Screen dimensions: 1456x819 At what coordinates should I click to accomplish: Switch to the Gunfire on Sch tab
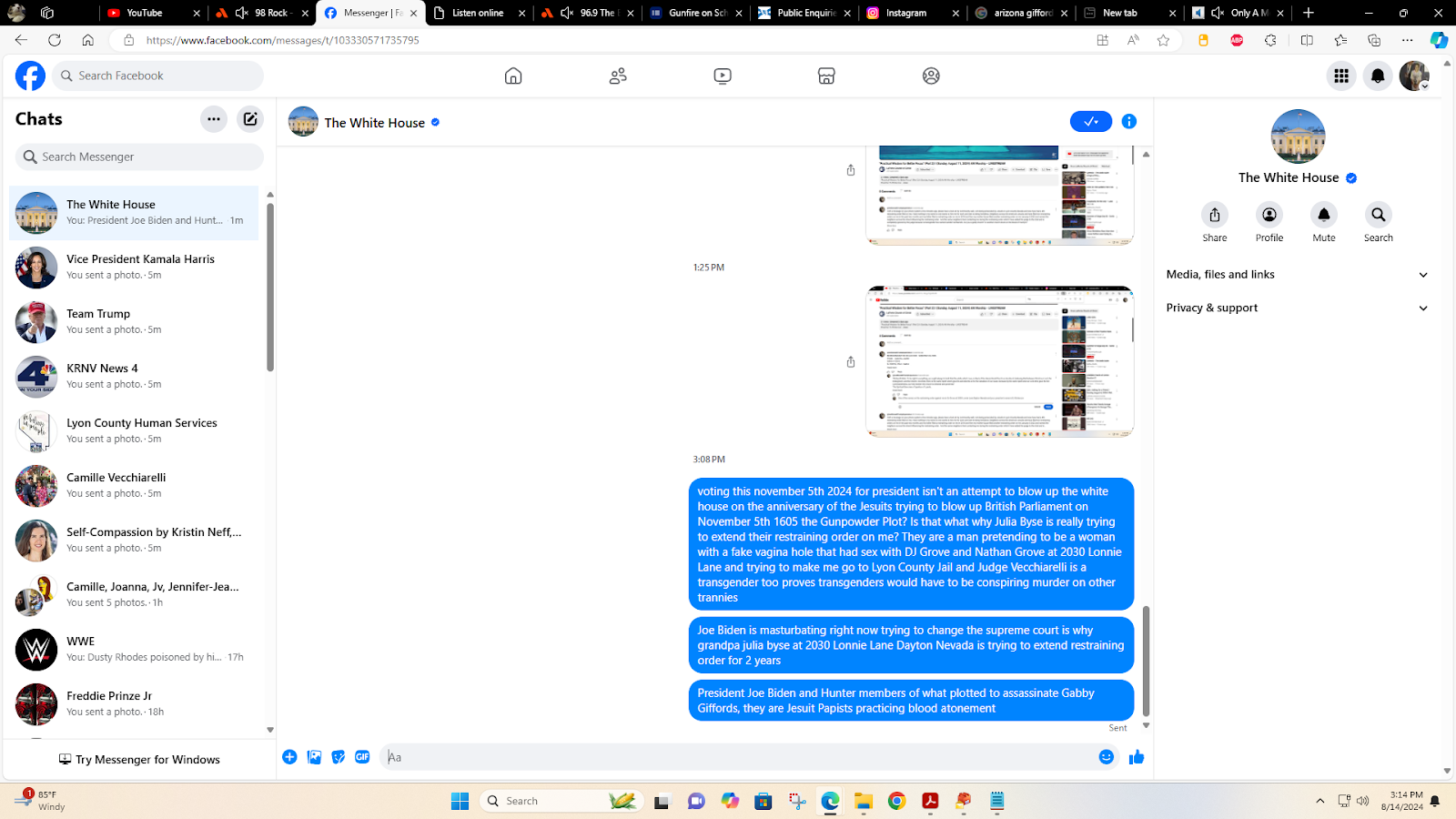(696, 13)
